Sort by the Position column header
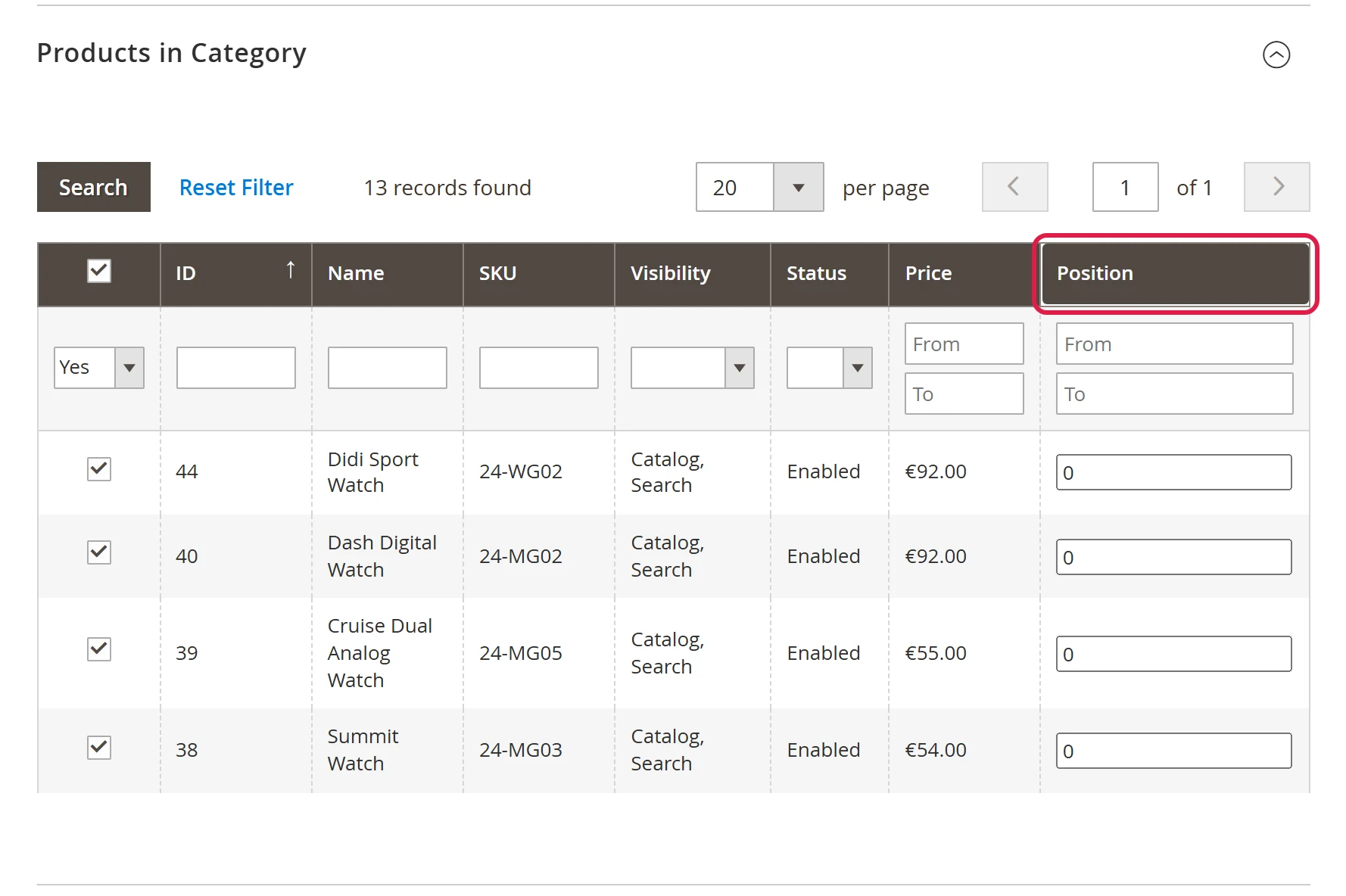The width and height of the screenshot is (1346, 896). tap(1175, 273)
